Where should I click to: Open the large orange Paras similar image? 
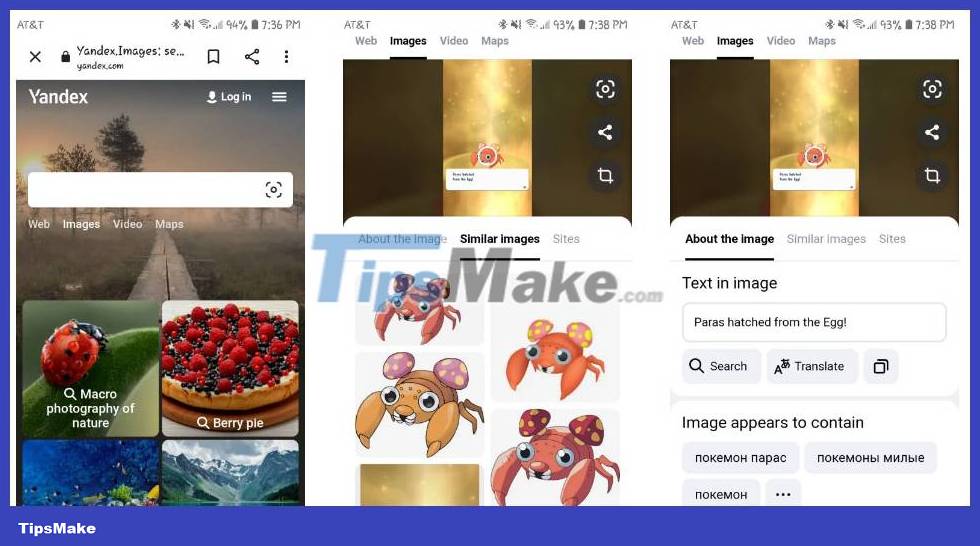point(419,404)
